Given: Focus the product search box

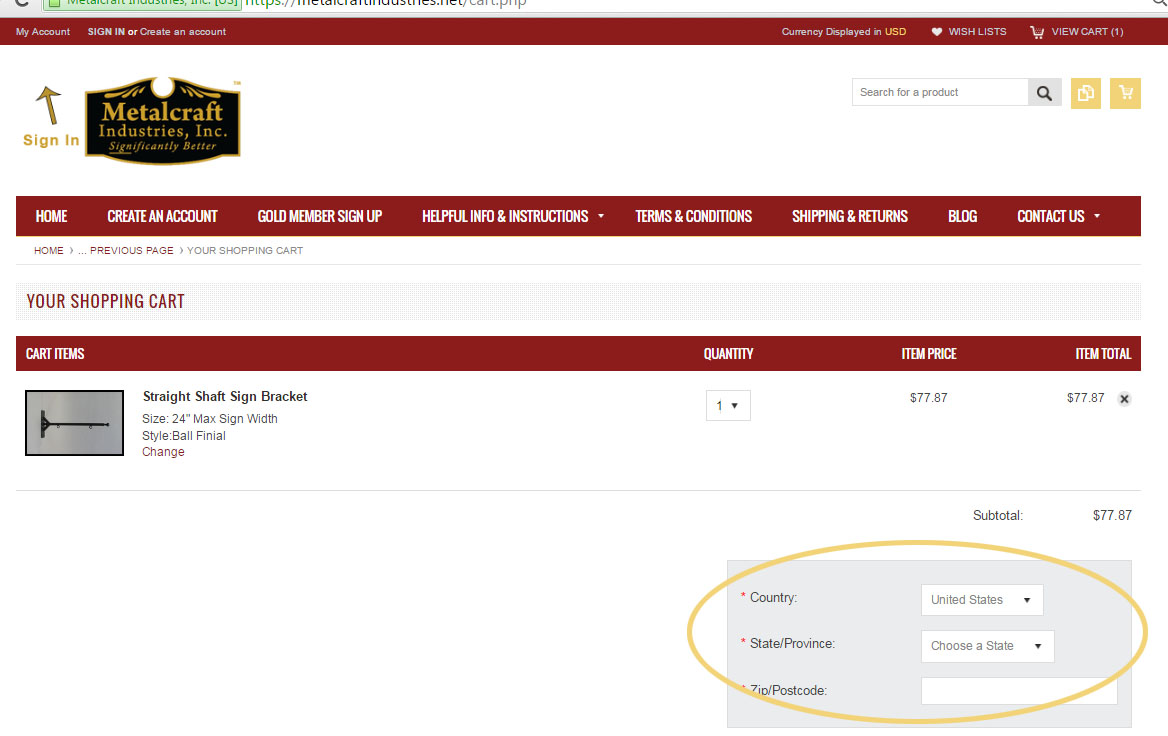Looking at the screenshot, I should click(x=940, y=93).
